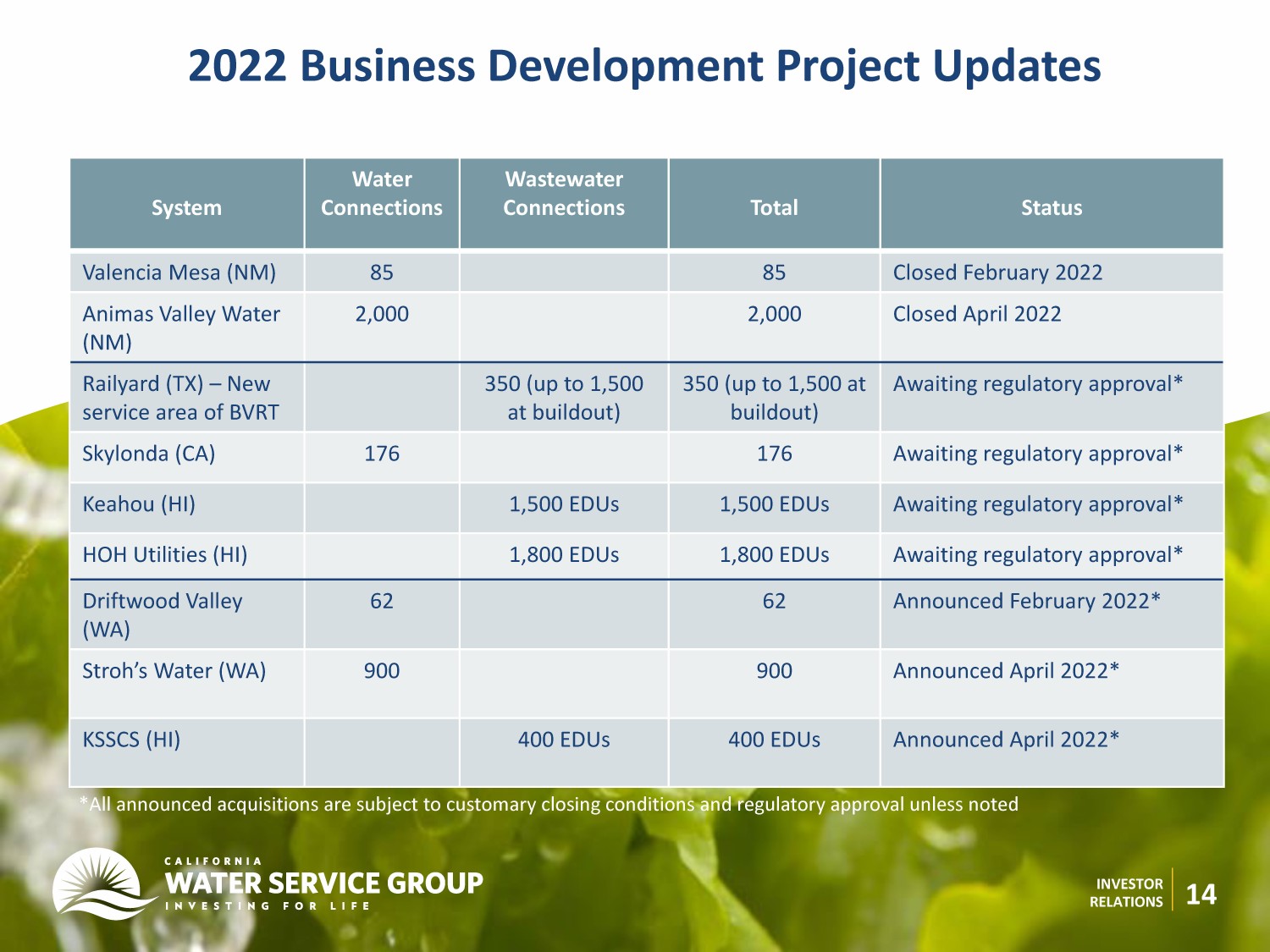This screenshot has width=1270, height=952.
Task: Click HOH Utilities wastewater '1,800 EDUs' cell
Action: (564, 555)
